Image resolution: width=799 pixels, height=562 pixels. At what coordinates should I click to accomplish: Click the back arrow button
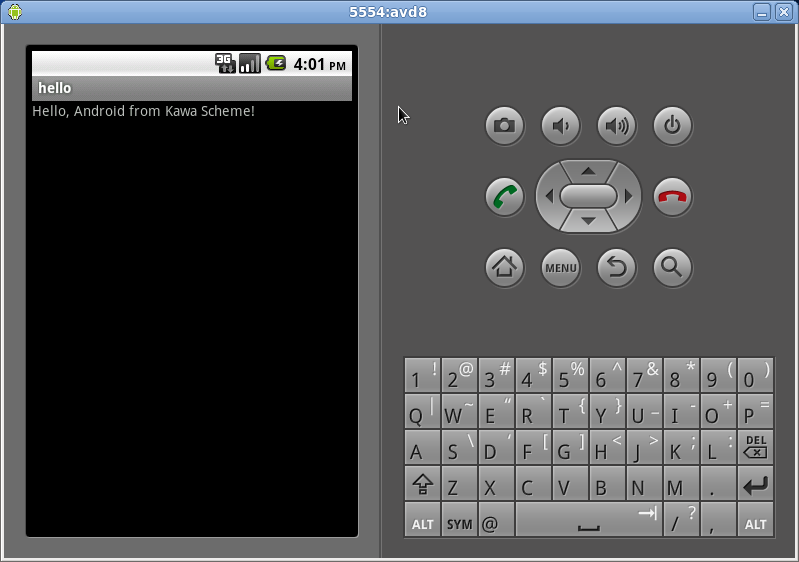(x=617, y=267)
